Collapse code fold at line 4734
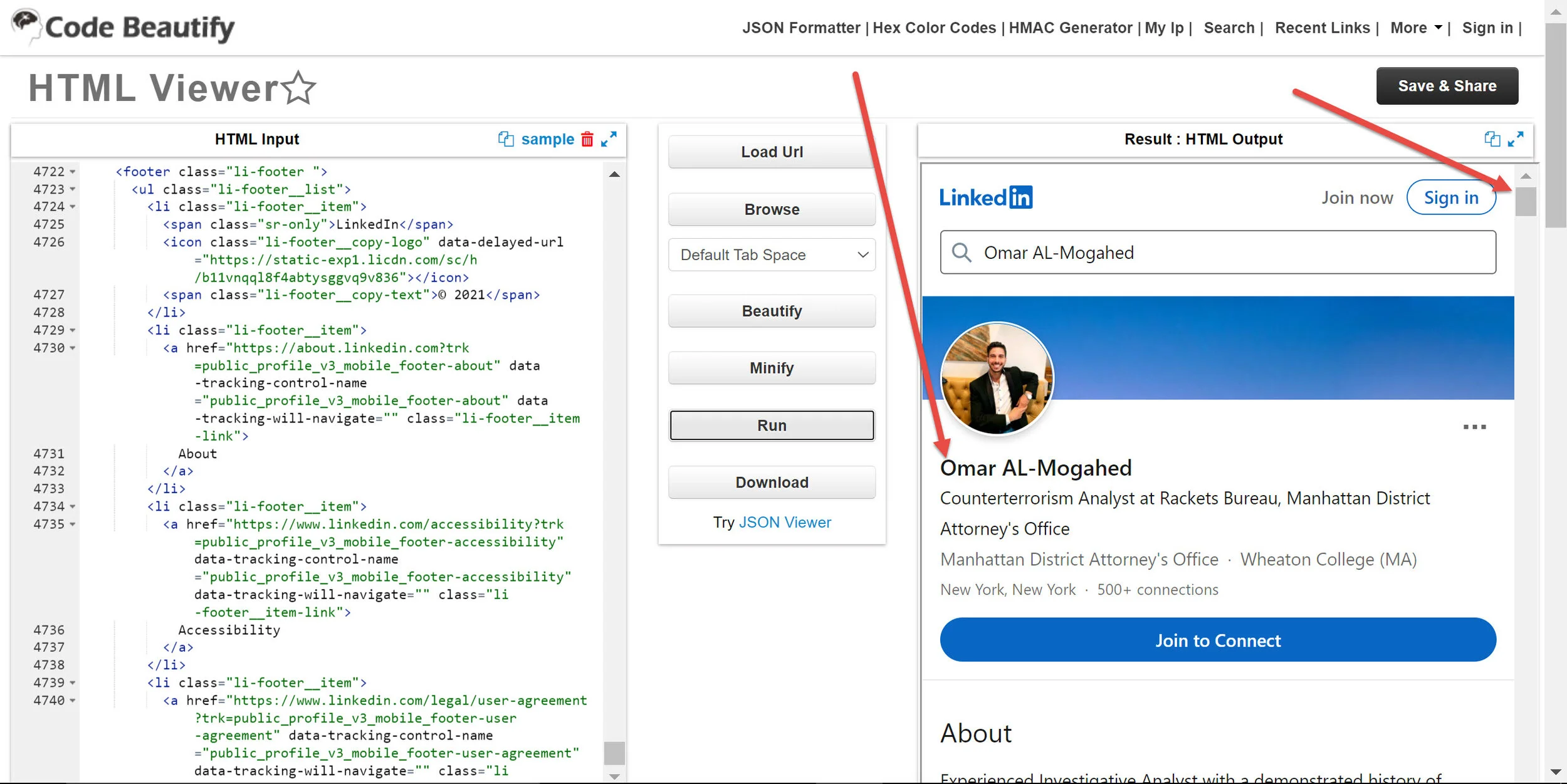Screen dimensions: 1567x784 point(73,506)
